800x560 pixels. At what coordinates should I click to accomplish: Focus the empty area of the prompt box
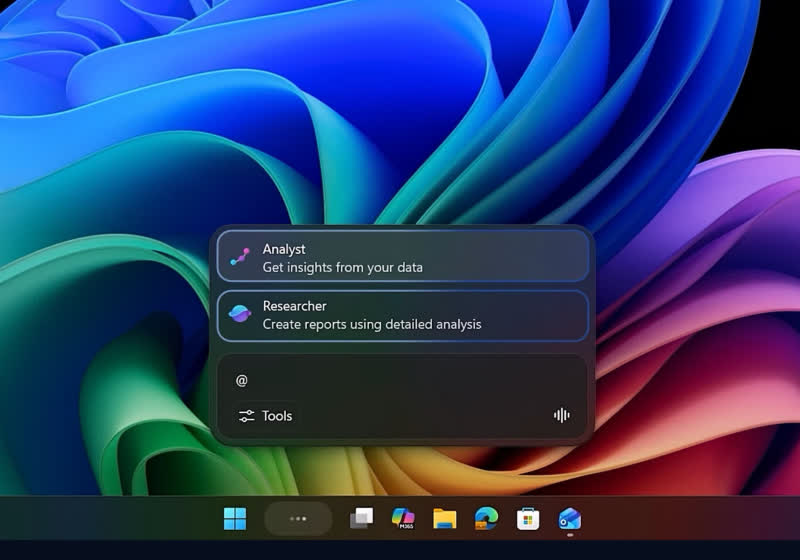tap(420, 381)
